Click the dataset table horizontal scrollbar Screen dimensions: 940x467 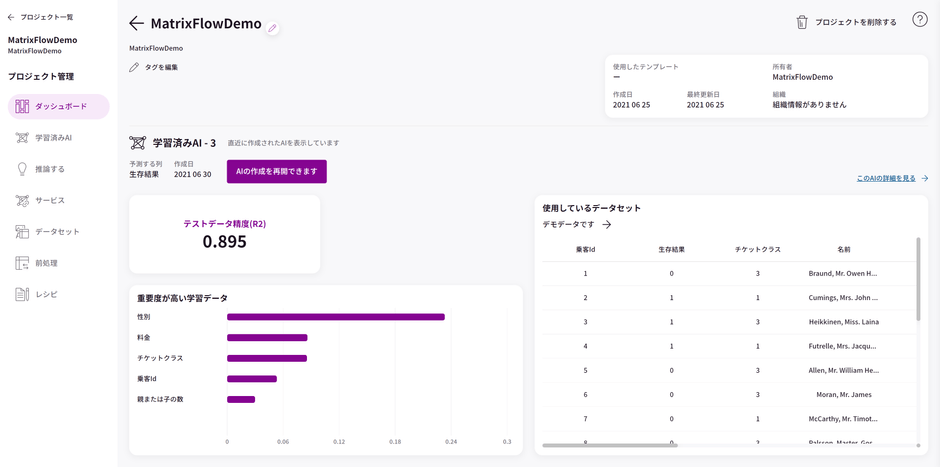610,445
